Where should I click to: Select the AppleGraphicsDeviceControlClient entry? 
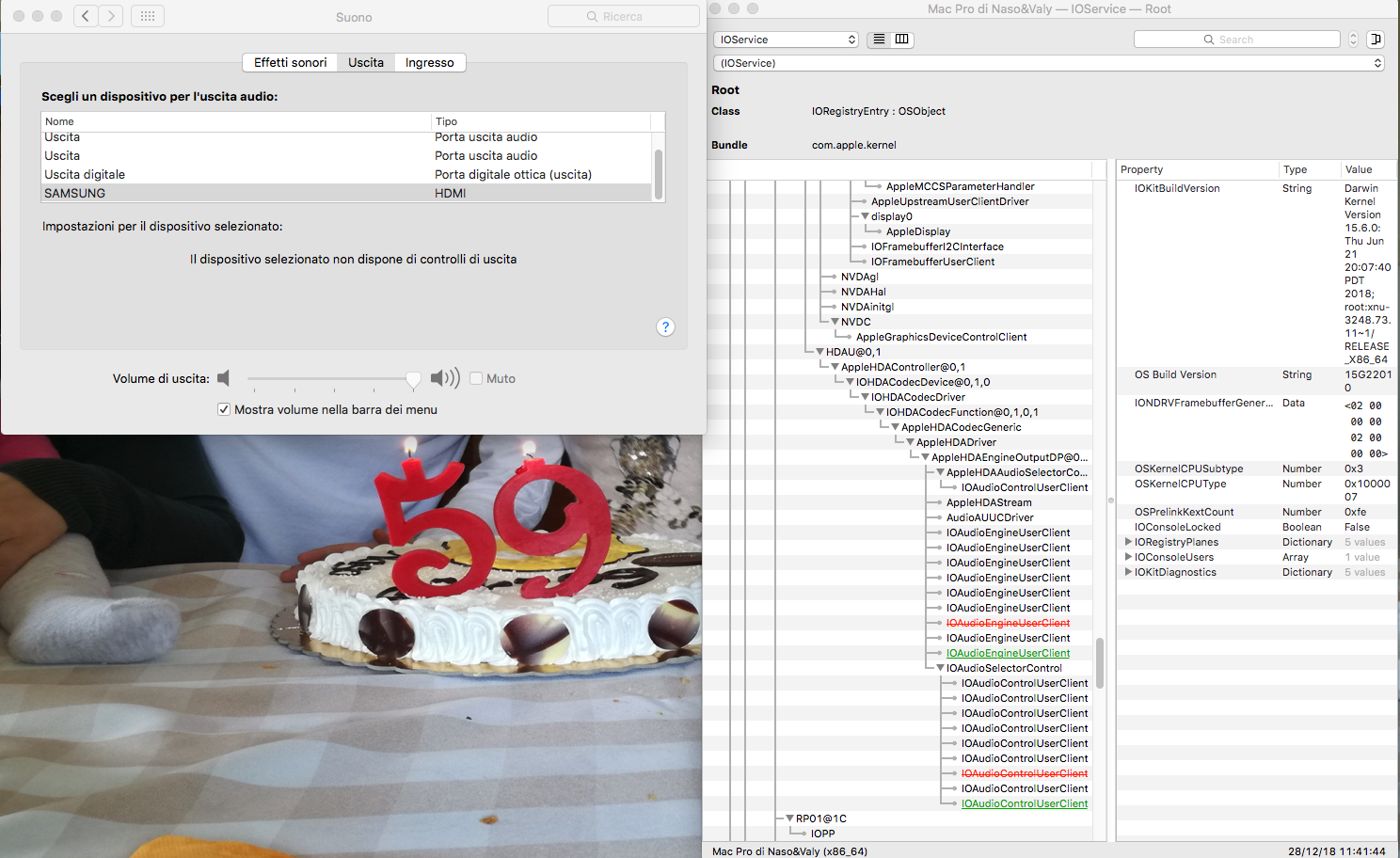[x=941, y=337]
